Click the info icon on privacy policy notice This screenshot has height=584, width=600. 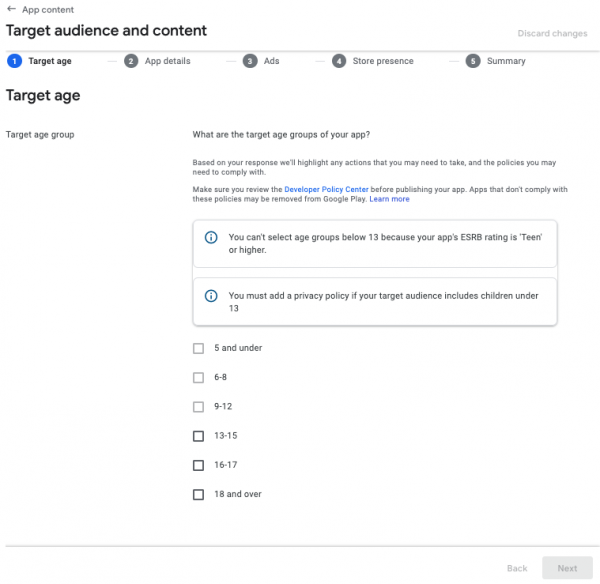[211, 296]
